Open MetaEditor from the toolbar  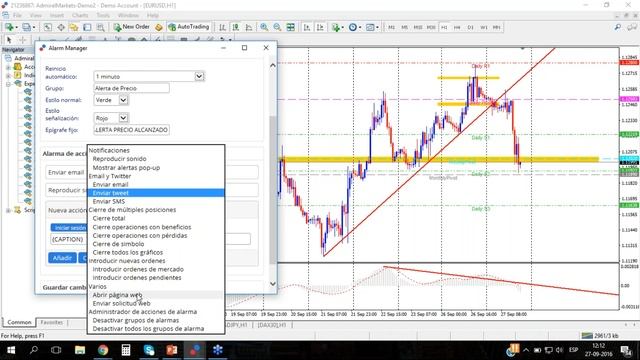(158, 27)
